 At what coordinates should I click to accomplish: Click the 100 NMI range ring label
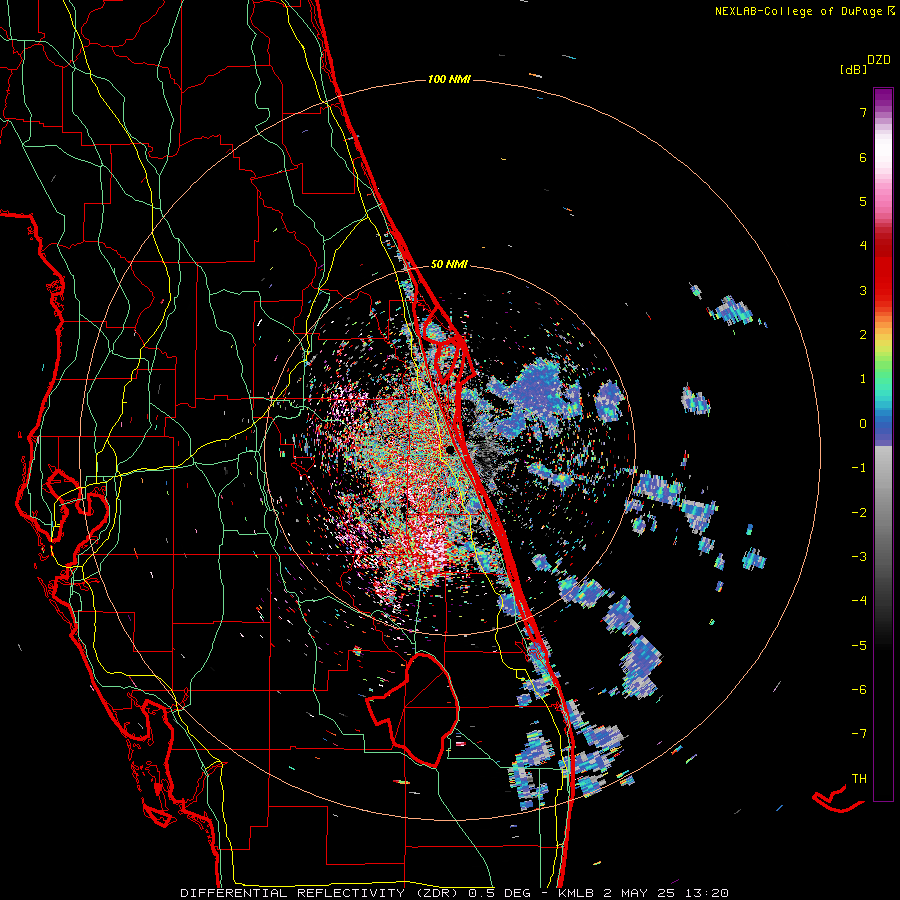coord(449,79)
